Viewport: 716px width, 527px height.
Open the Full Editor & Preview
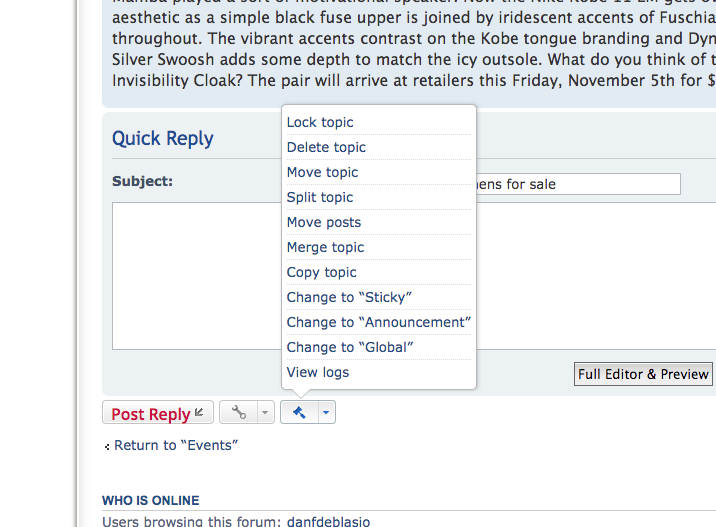643,374
